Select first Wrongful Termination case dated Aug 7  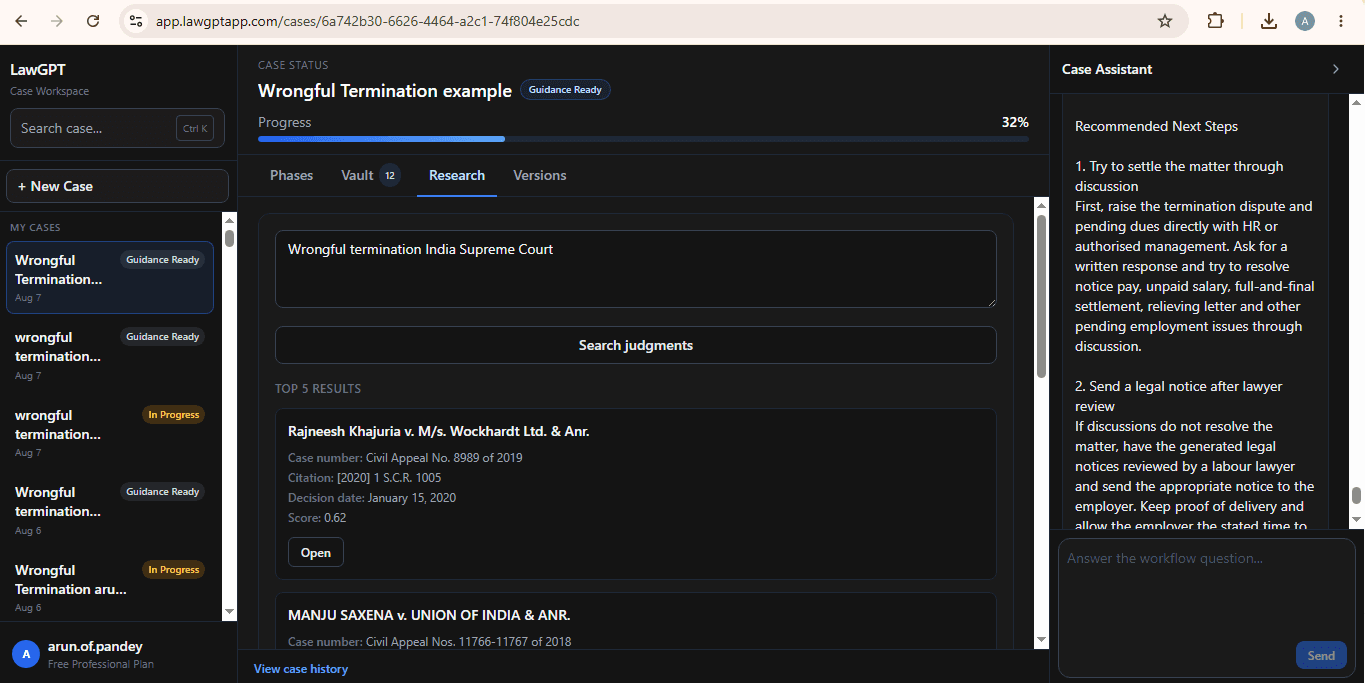coord(110,278)
